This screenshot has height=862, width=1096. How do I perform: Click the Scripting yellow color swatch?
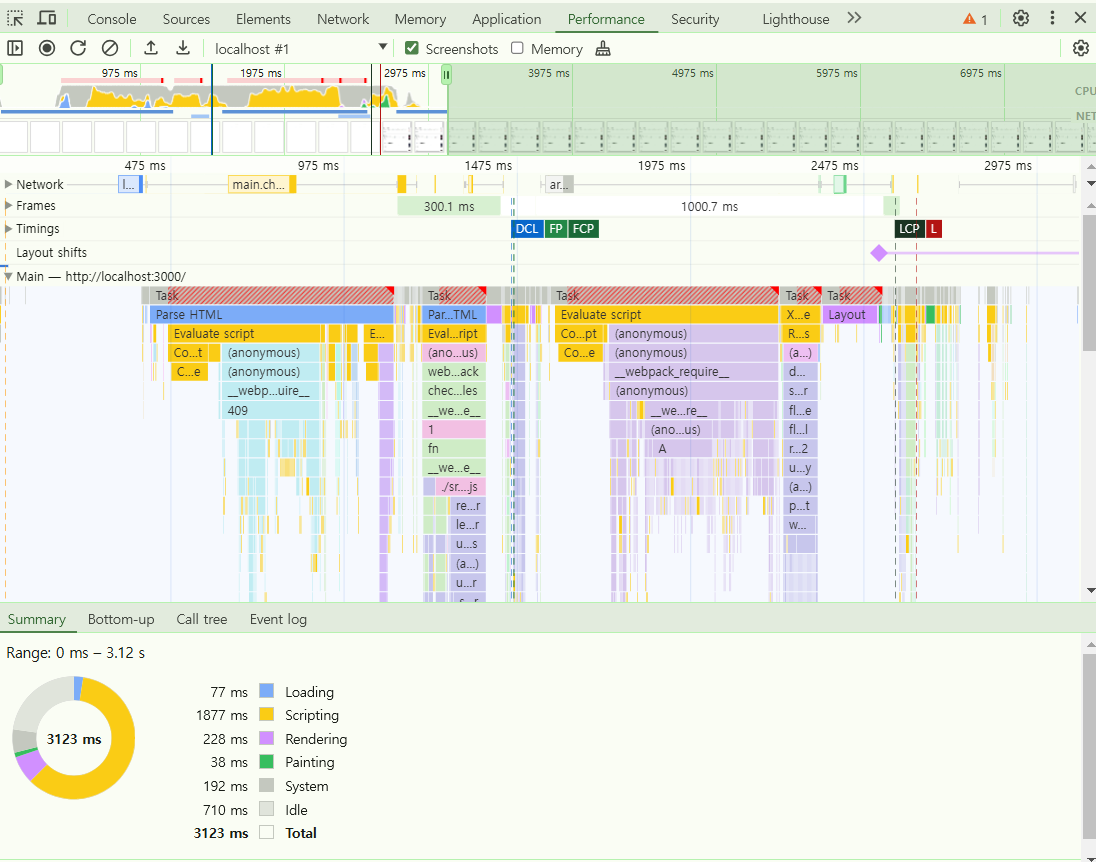(x=266, y=714)
